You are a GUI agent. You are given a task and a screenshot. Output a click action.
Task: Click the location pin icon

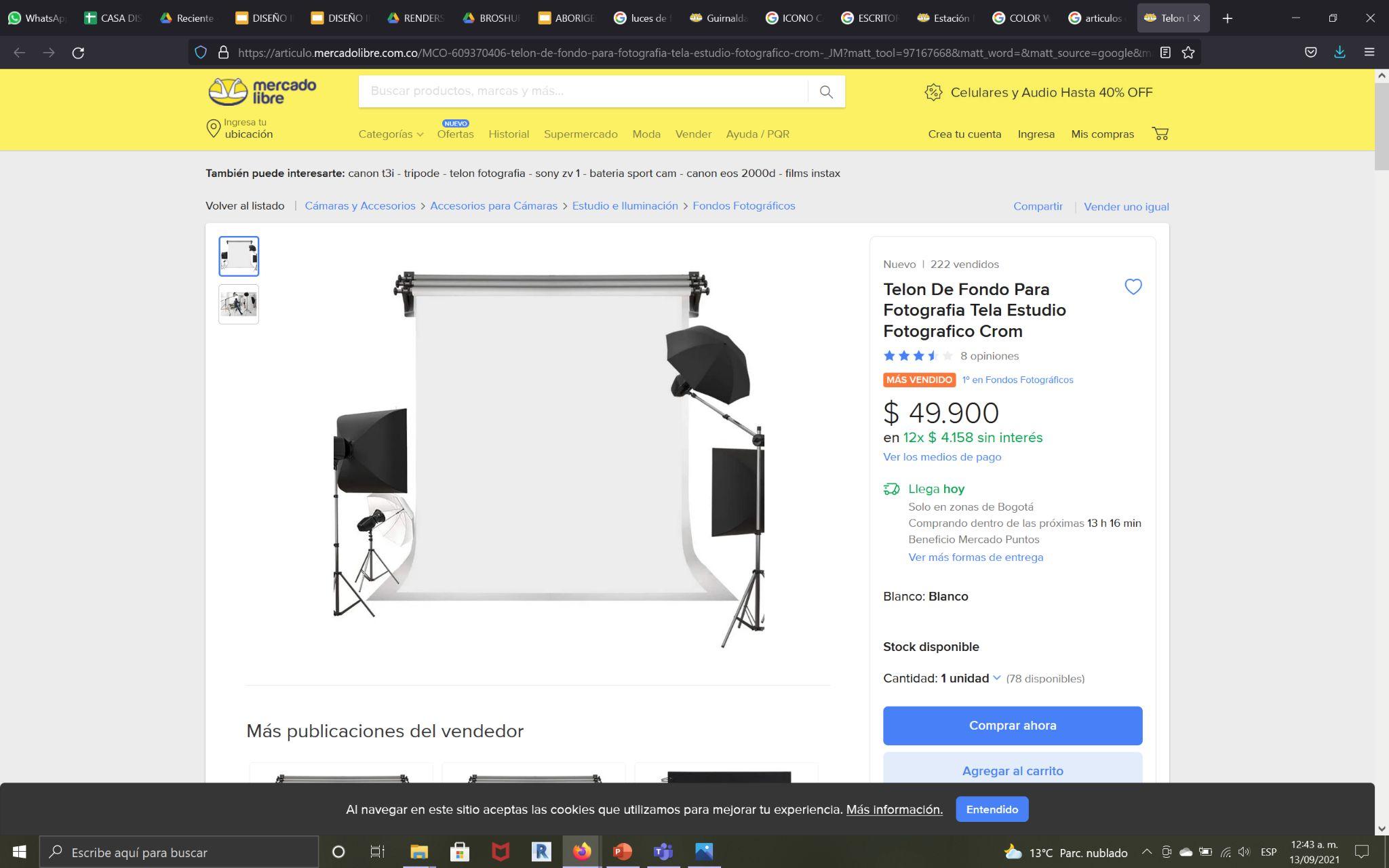pos(213,128)
